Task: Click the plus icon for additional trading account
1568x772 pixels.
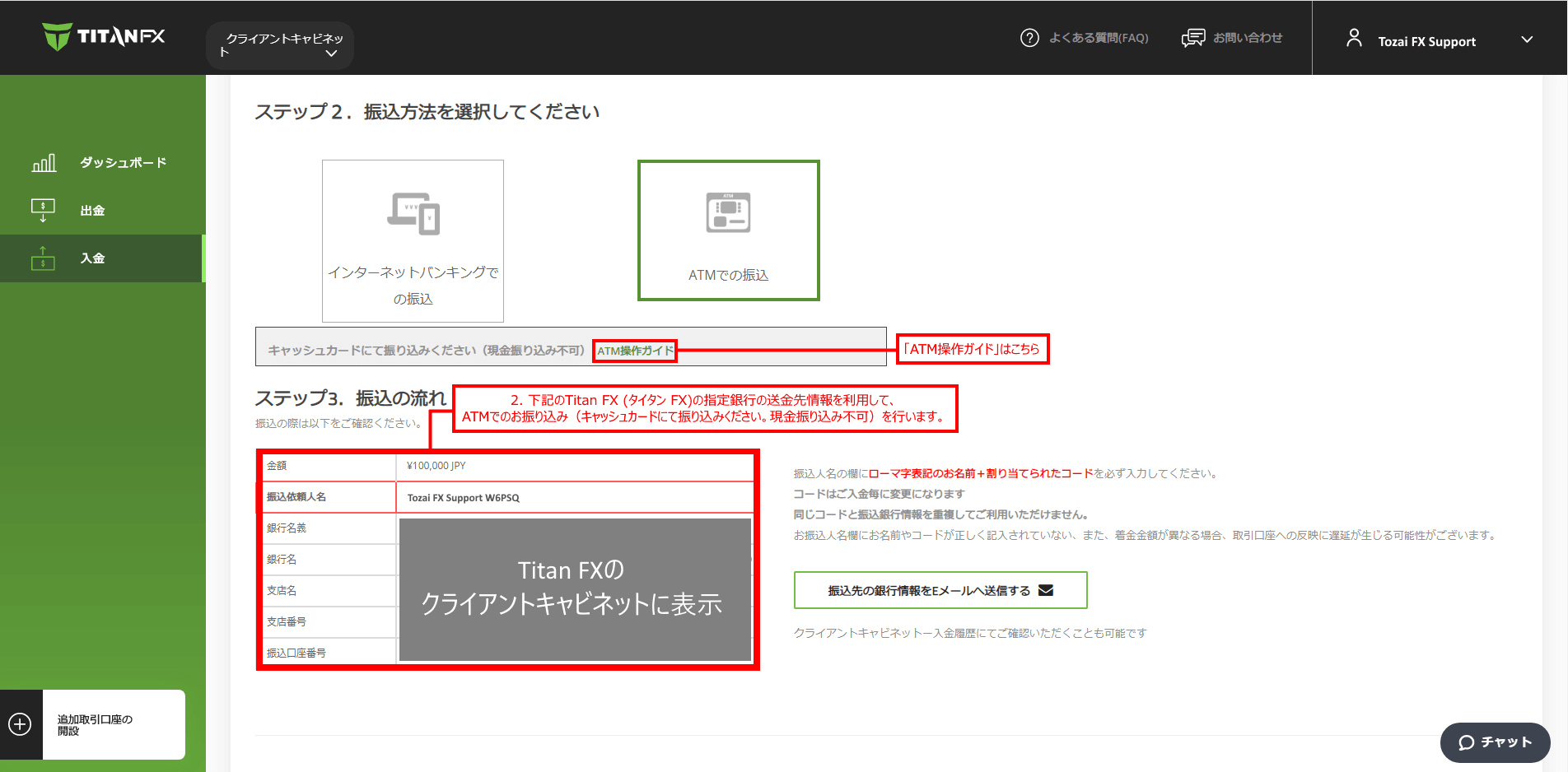Action: coord(20,723)
